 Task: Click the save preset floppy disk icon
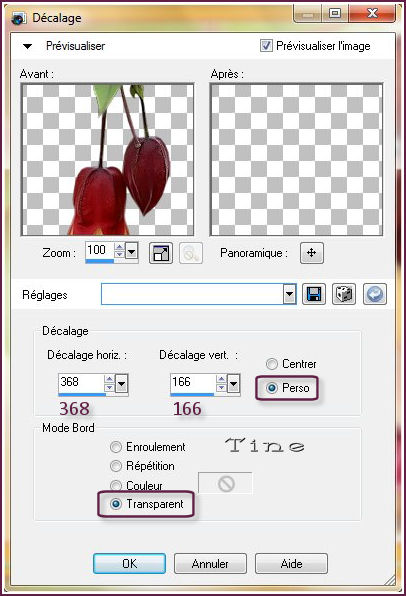click(x=314, y=294)
